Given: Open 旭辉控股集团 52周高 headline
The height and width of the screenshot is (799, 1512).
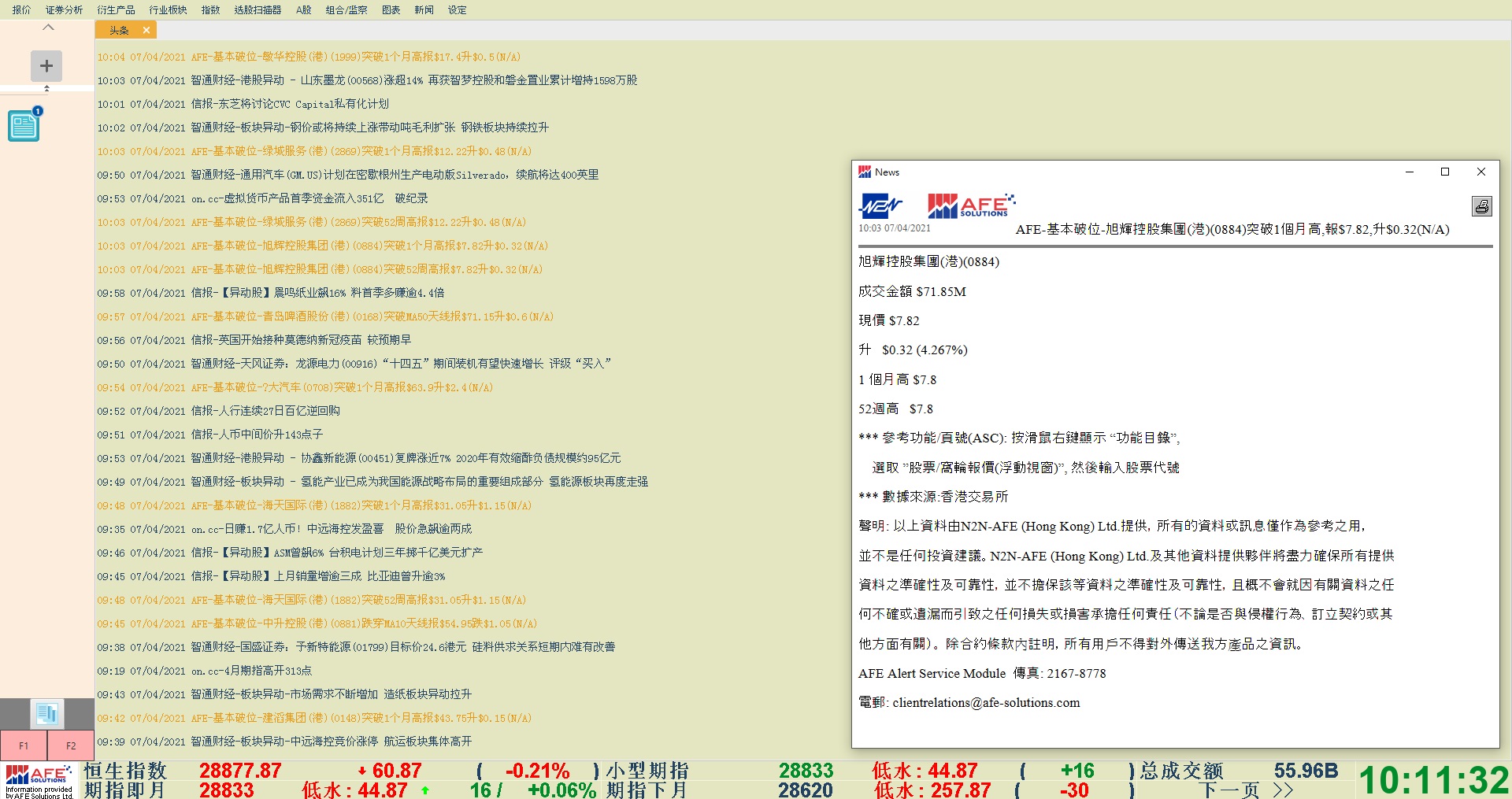Looking at the screenshot, I should click(x=320, y=269).
